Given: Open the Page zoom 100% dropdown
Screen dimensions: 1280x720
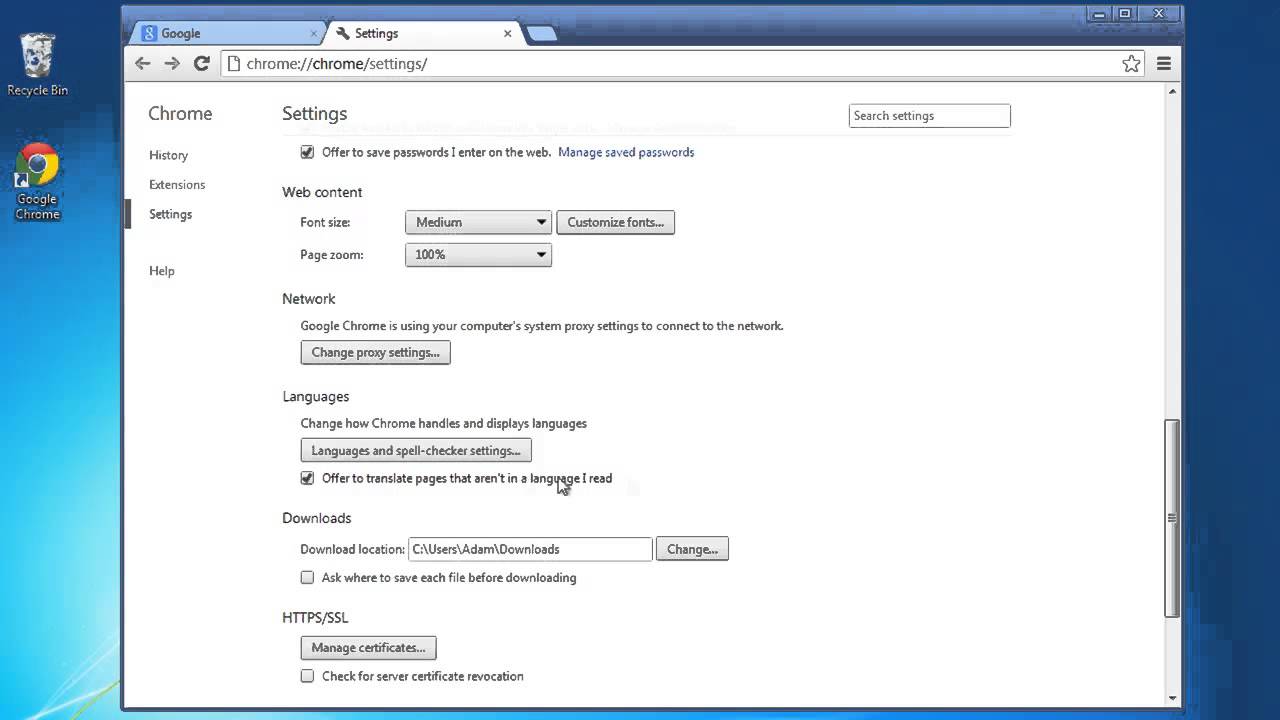Looking at the screenshot, I should coord(478,255).
